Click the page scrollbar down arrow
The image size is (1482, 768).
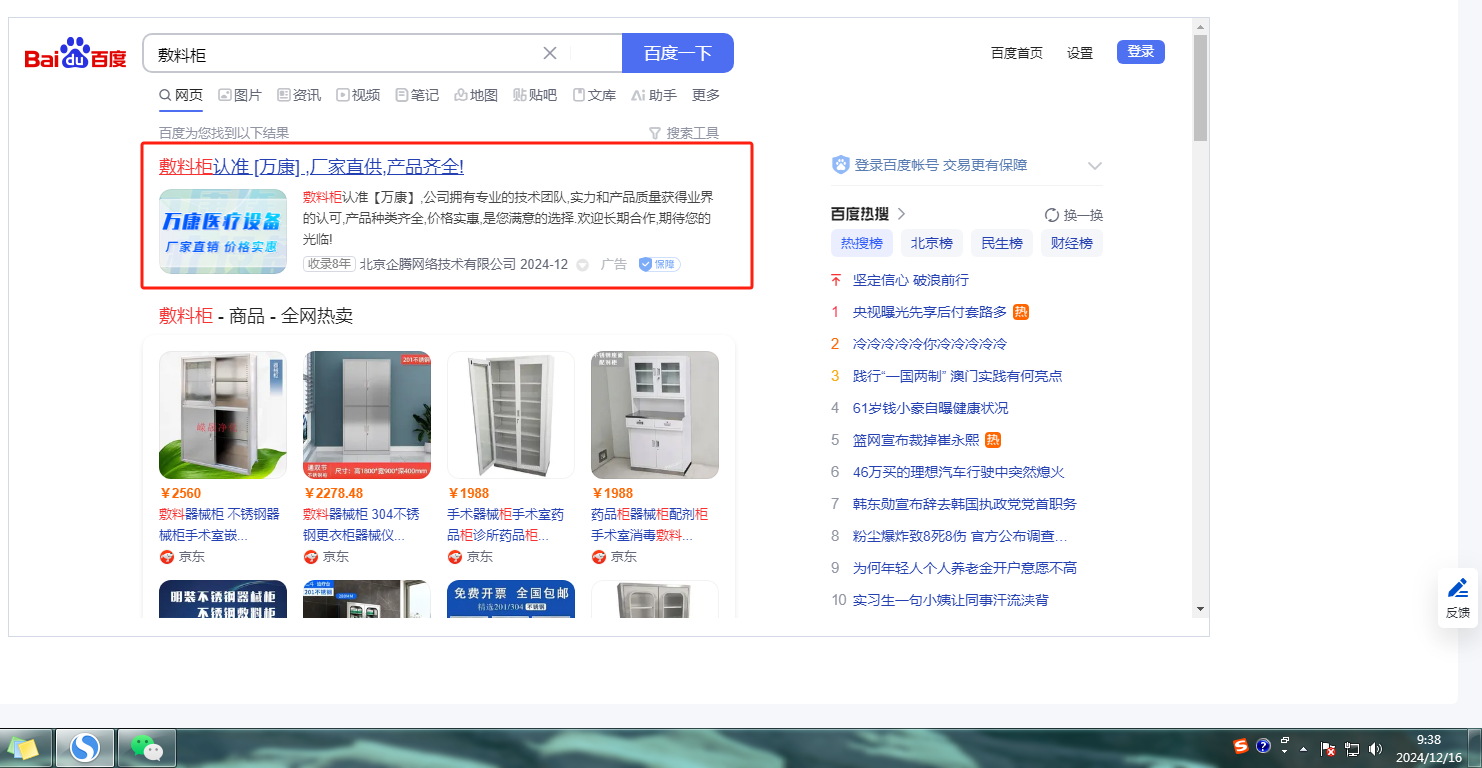pyautogui.click(x=1200, y=608)
